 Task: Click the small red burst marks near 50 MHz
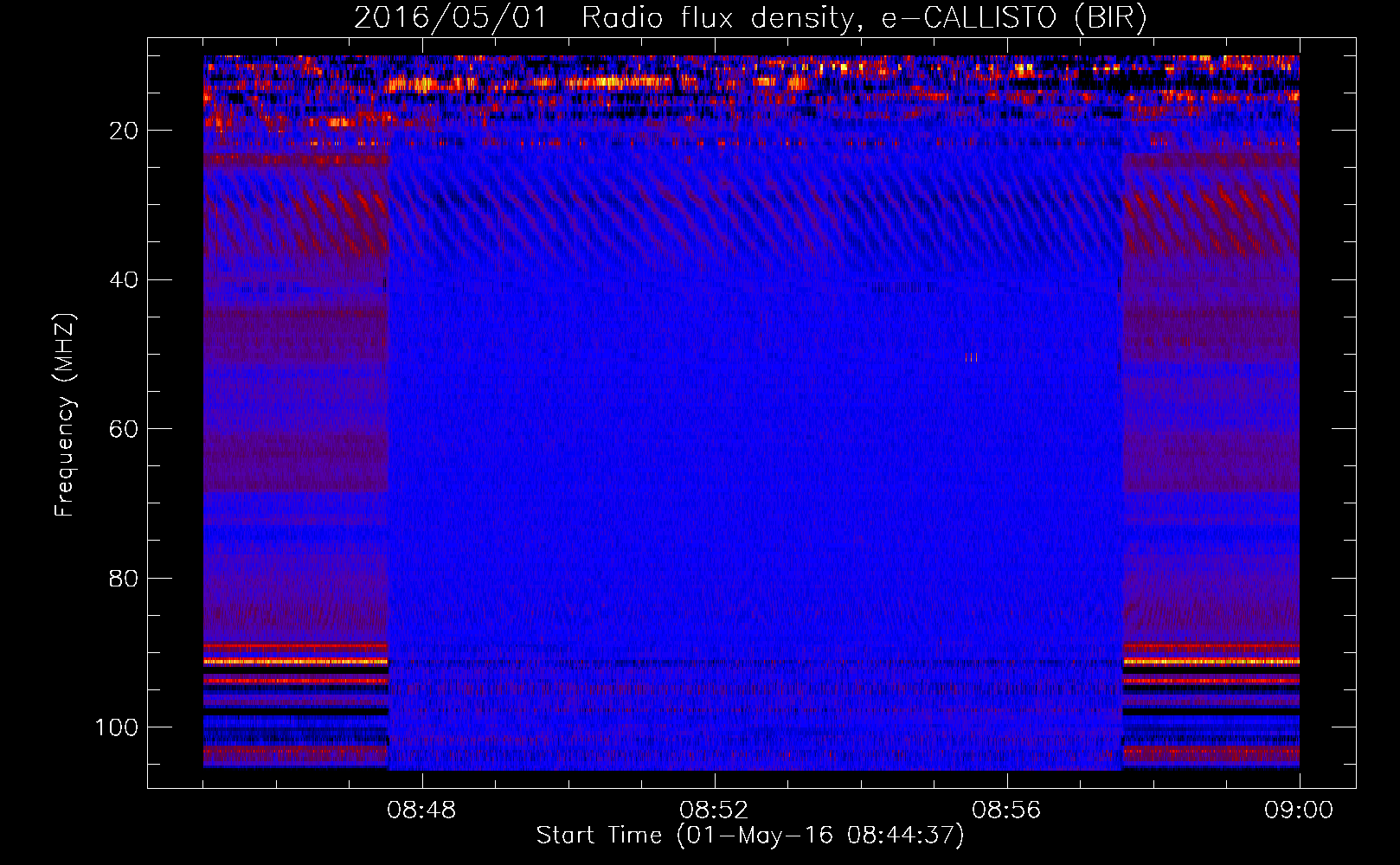pyautogui.click(x=972, y=357)
